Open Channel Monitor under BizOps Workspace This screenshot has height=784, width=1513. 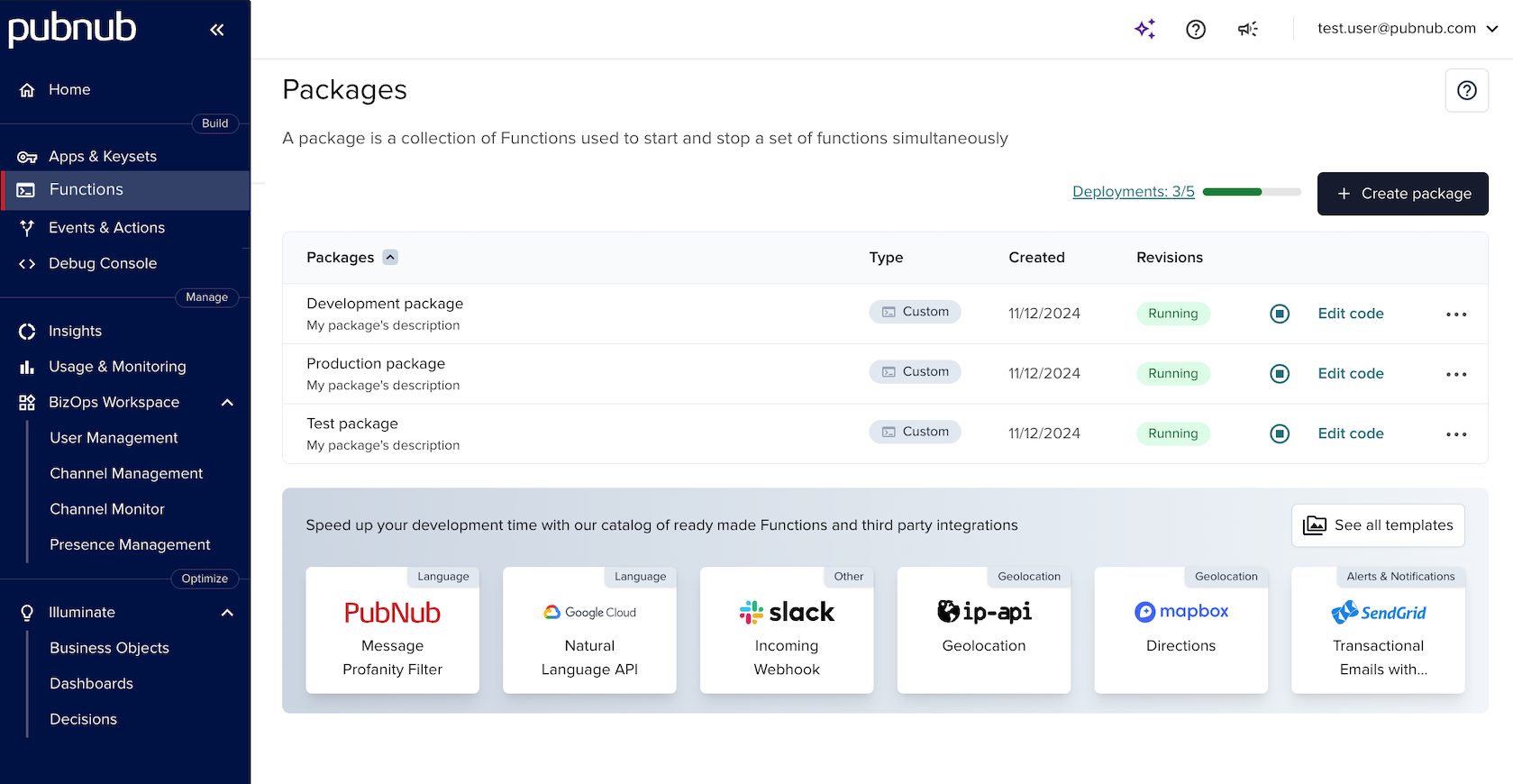click(x=107, y=509)
